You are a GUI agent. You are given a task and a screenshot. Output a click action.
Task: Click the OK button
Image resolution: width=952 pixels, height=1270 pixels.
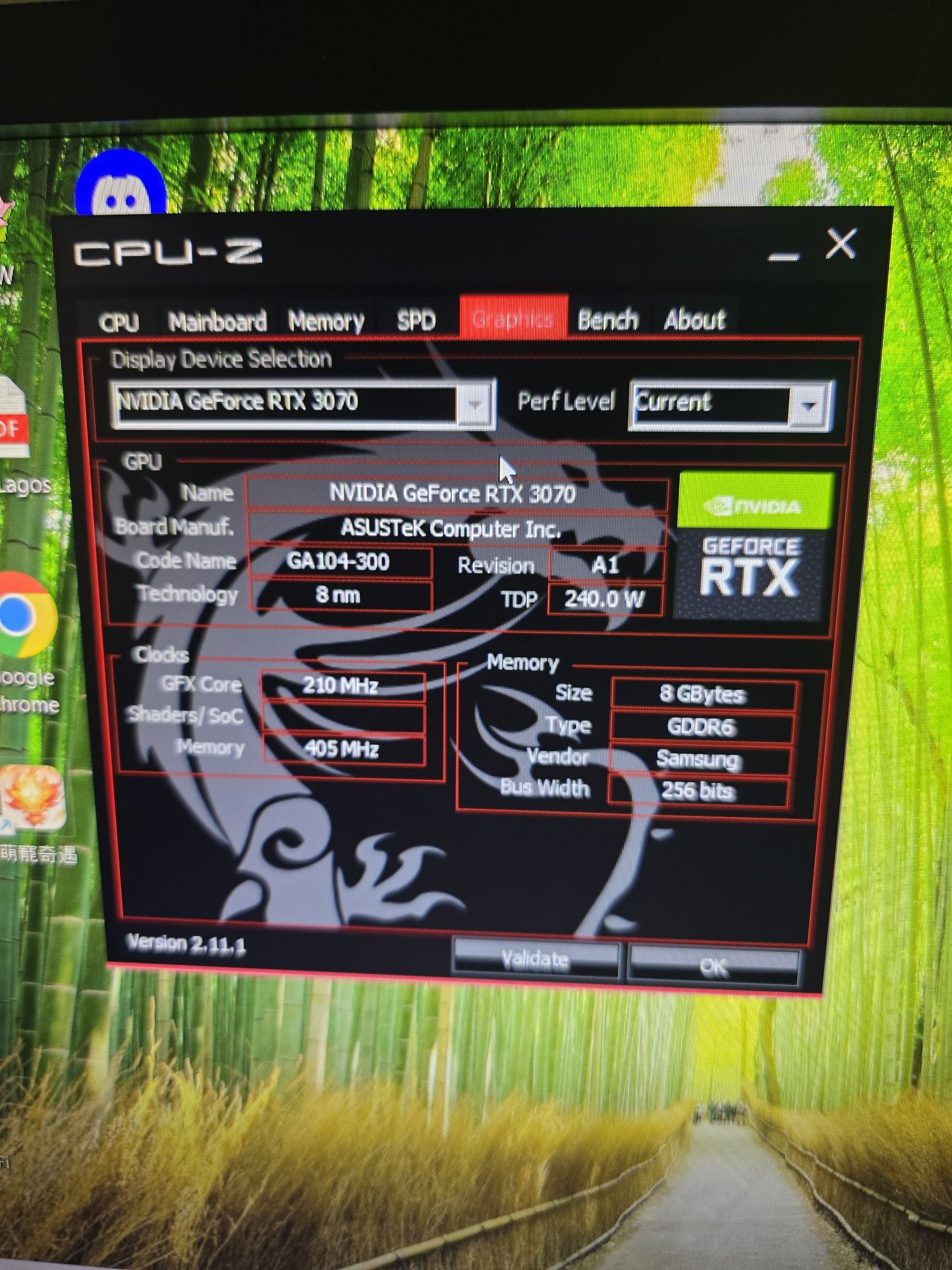click(713, 965)
